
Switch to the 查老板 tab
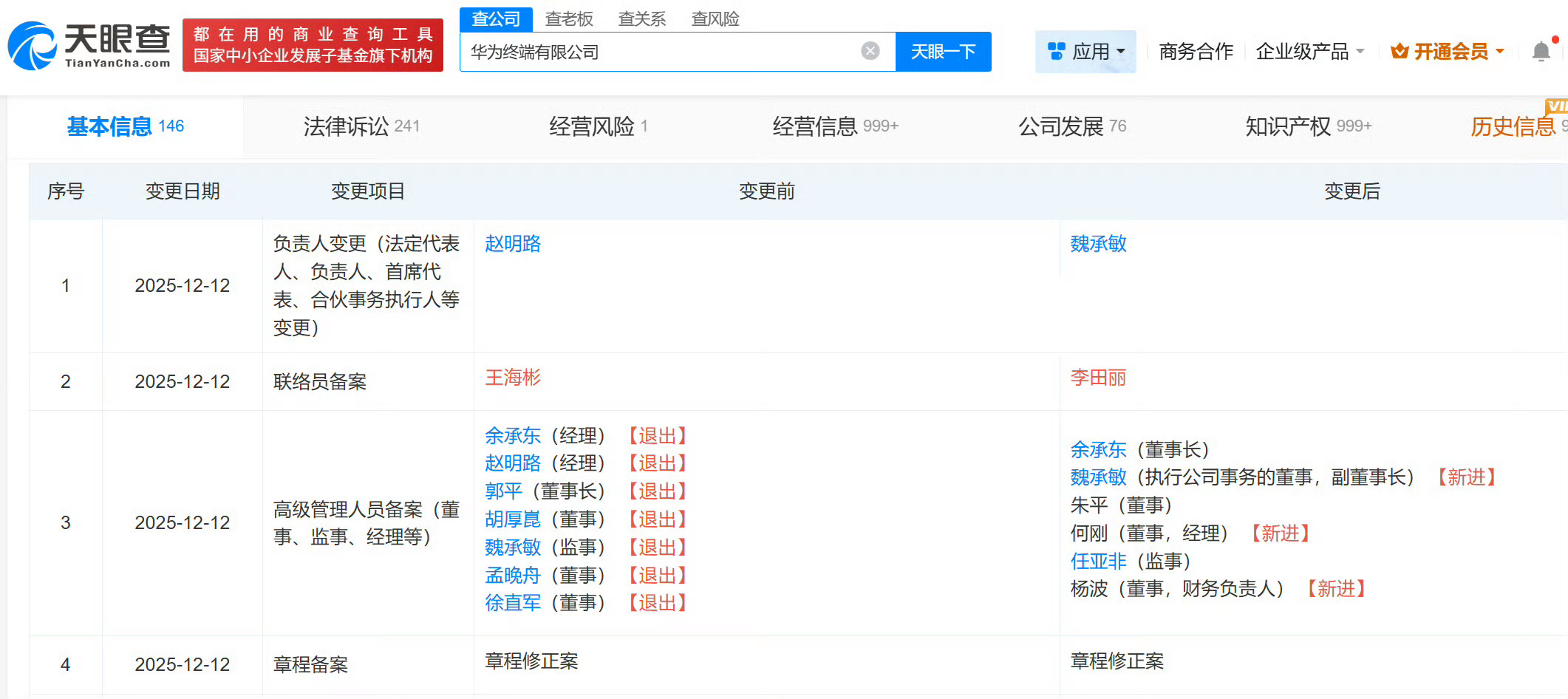(x=569, y=18)
